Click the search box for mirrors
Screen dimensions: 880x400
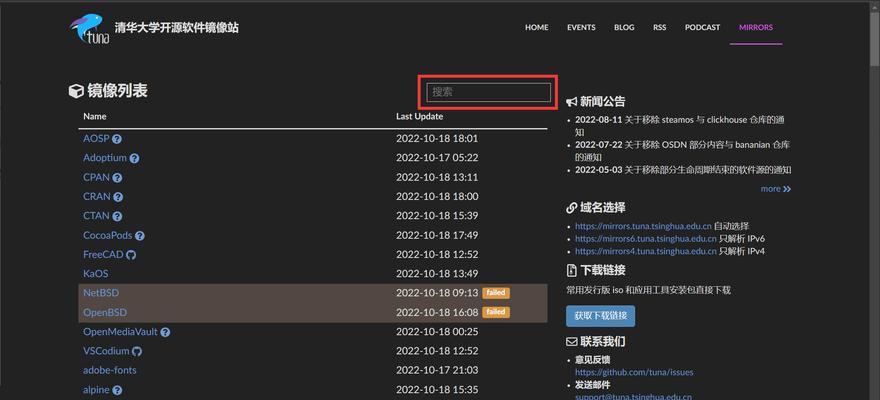(x=488, y=93)
